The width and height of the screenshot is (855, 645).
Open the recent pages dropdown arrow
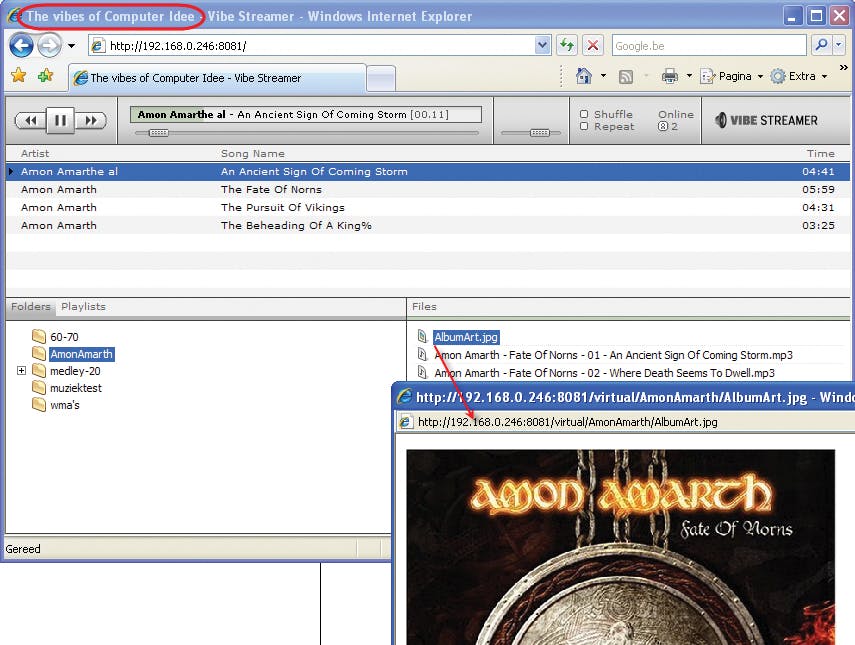click(x=71, y=46)
